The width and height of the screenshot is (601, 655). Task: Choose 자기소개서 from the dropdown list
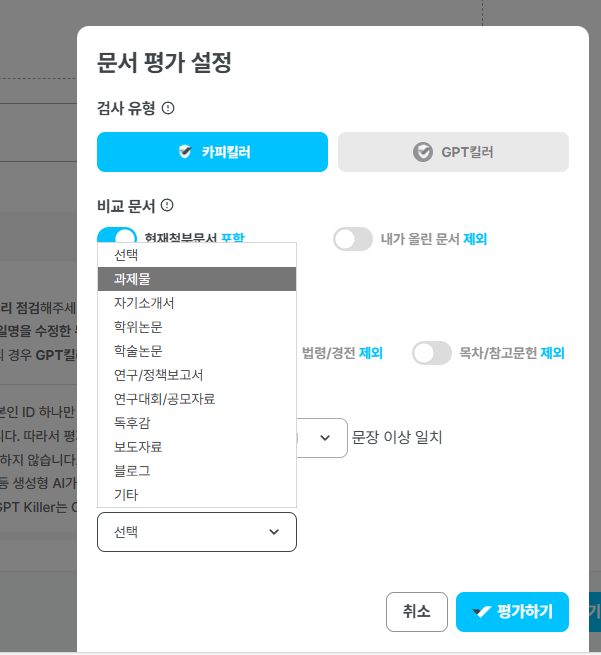[197, 303]
